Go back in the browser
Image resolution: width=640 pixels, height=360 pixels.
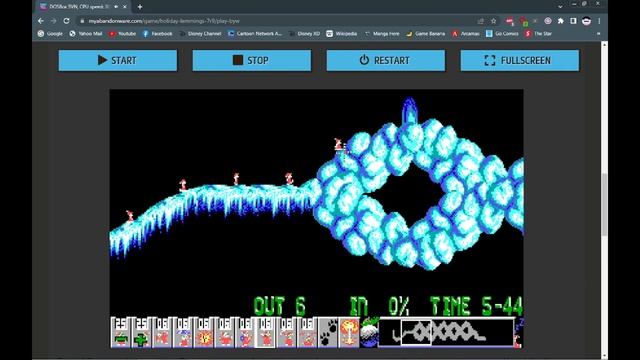pyautogui.click(x=41, y=21)
